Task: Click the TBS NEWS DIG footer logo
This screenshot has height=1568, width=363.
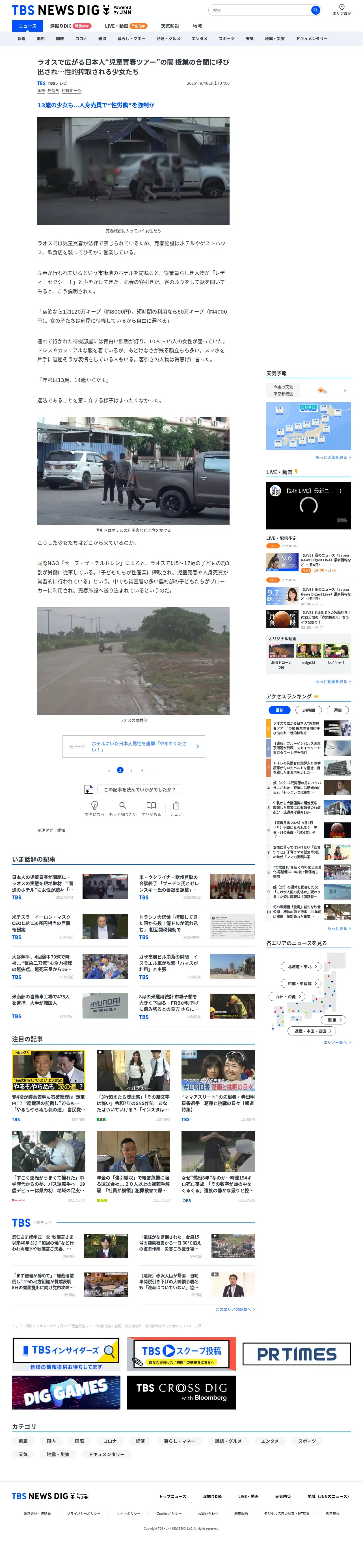Action: [50, 1496]
